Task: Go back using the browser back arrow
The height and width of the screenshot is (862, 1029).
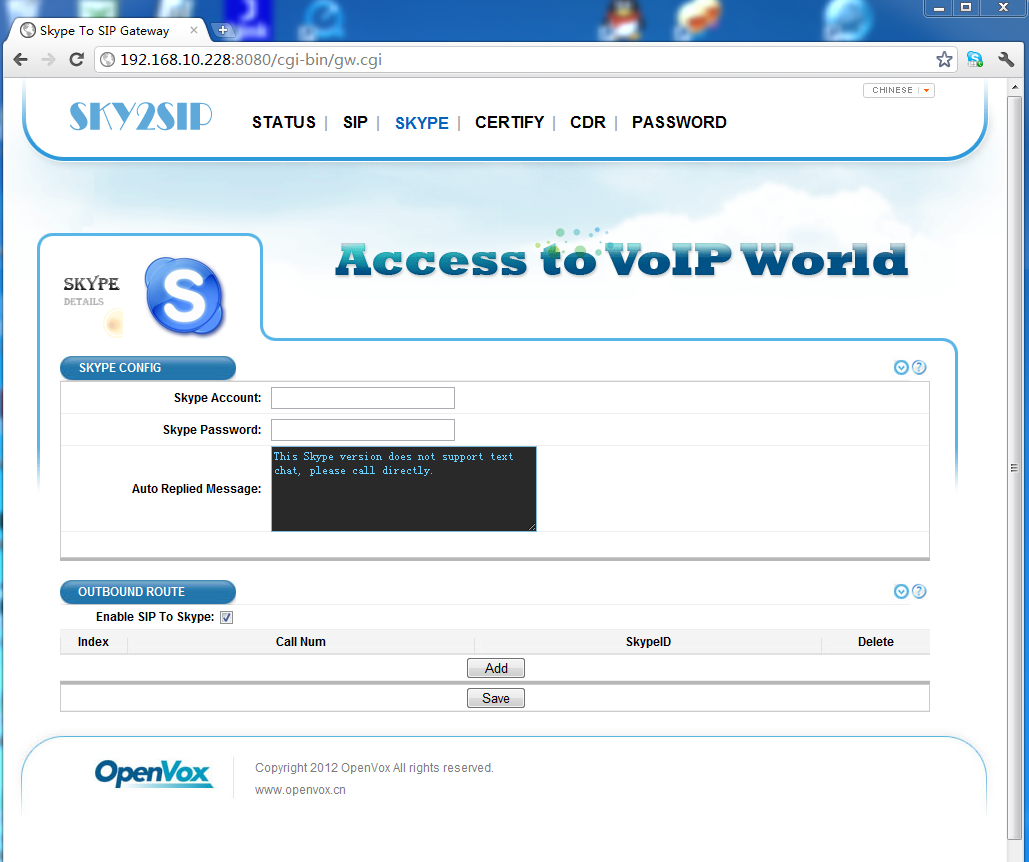Action: point(21,60)
